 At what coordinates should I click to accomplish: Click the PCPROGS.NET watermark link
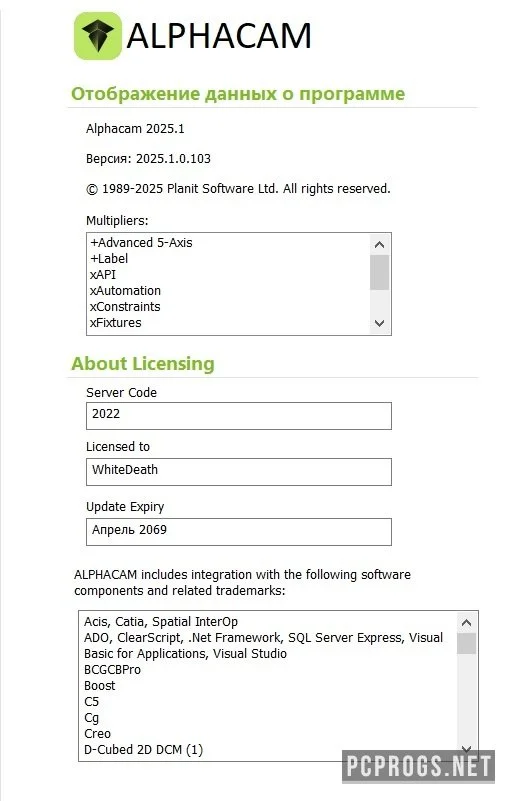418,766
